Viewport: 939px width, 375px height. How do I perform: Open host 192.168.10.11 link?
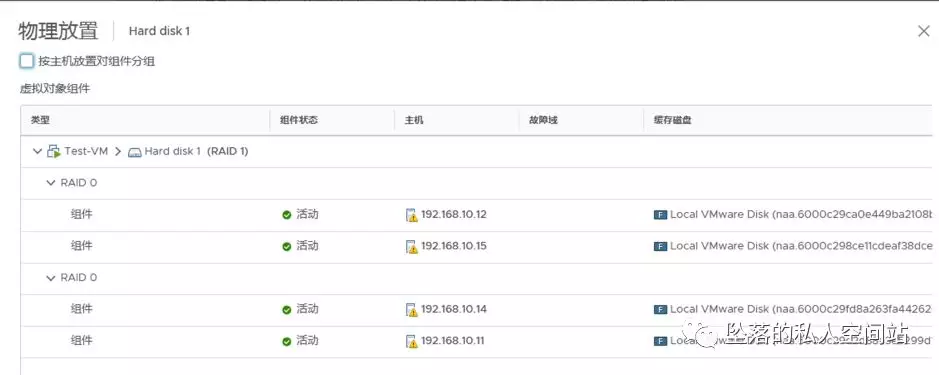click(x=453, y=341)
